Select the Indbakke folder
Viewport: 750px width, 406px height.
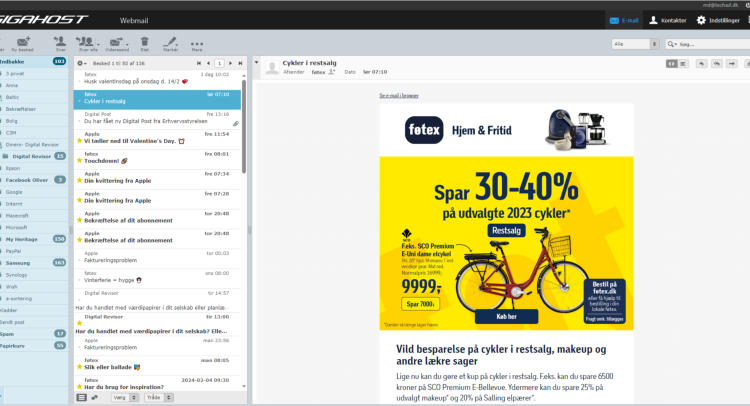[33, 62]
